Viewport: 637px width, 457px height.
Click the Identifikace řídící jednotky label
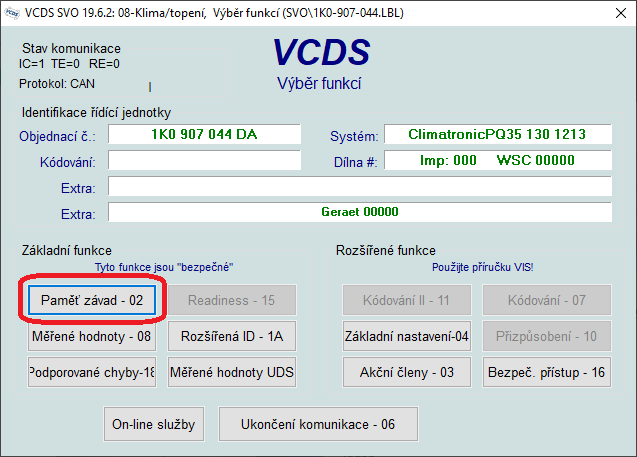pos(96,113)
